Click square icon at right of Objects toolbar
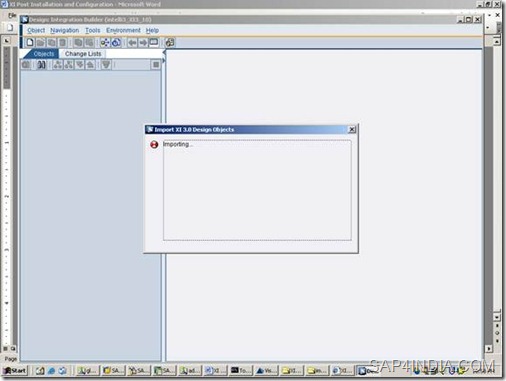Viewport: 506px width, 381px height. [156, 64]
